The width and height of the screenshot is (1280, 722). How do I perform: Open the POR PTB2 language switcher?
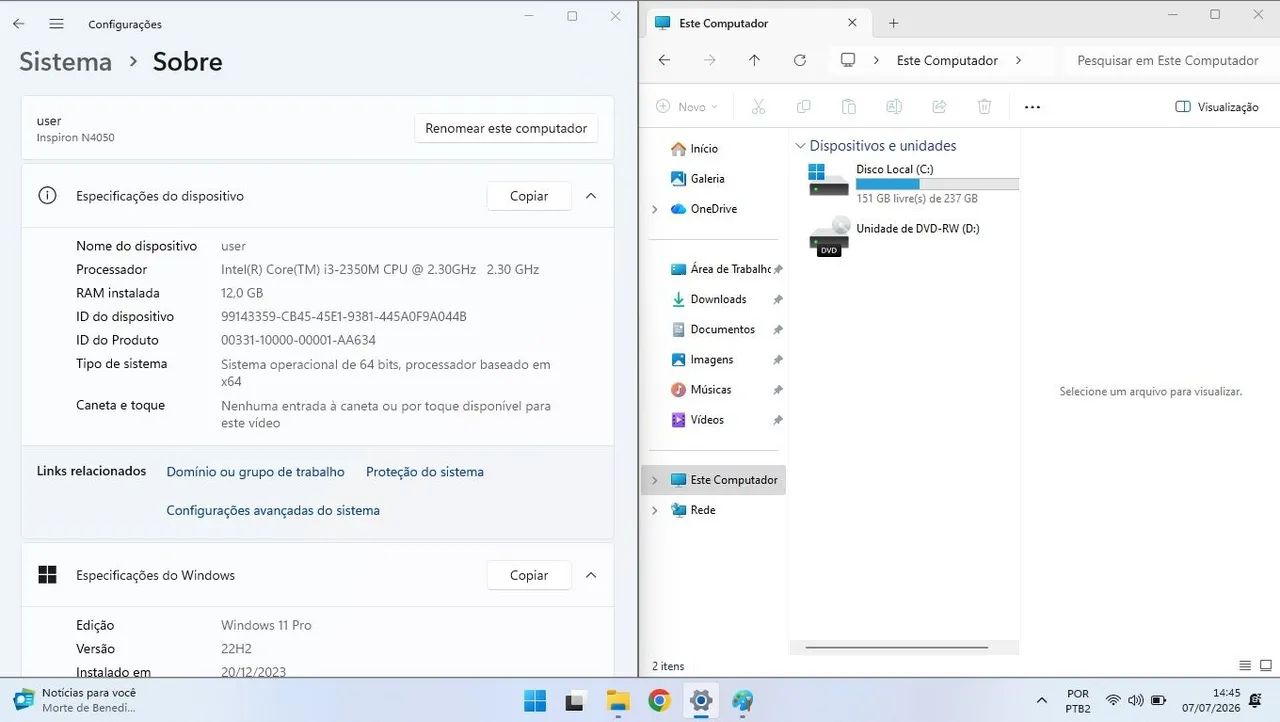pyautogui.click(x=1078, y=700)
